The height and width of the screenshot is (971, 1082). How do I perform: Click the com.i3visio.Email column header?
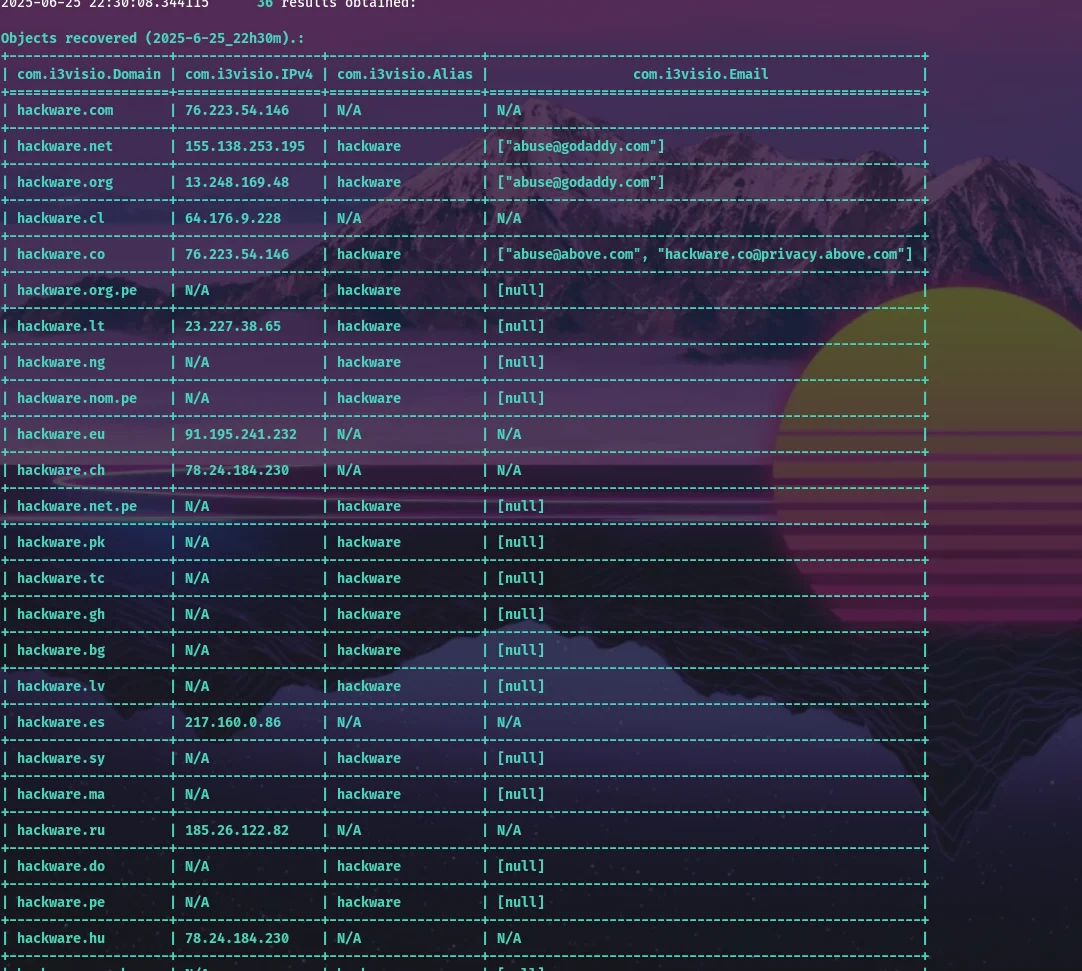(700, 75)
